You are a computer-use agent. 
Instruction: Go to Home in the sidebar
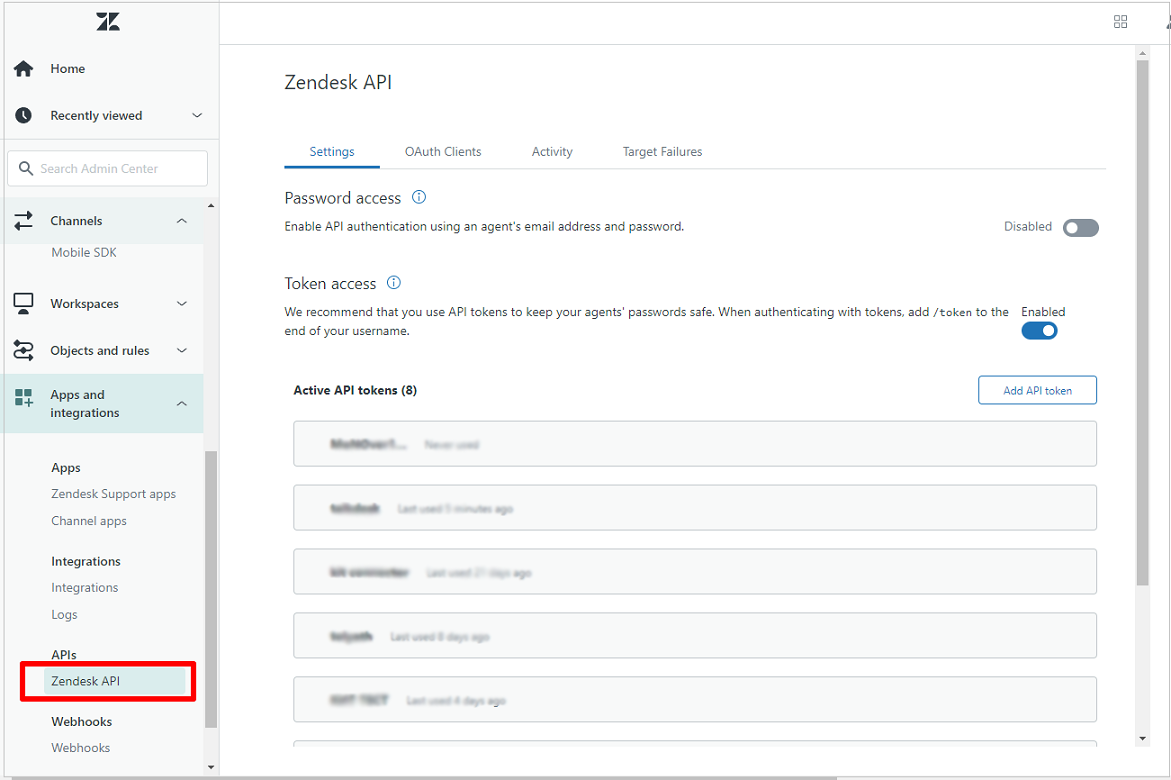[68, 69]
